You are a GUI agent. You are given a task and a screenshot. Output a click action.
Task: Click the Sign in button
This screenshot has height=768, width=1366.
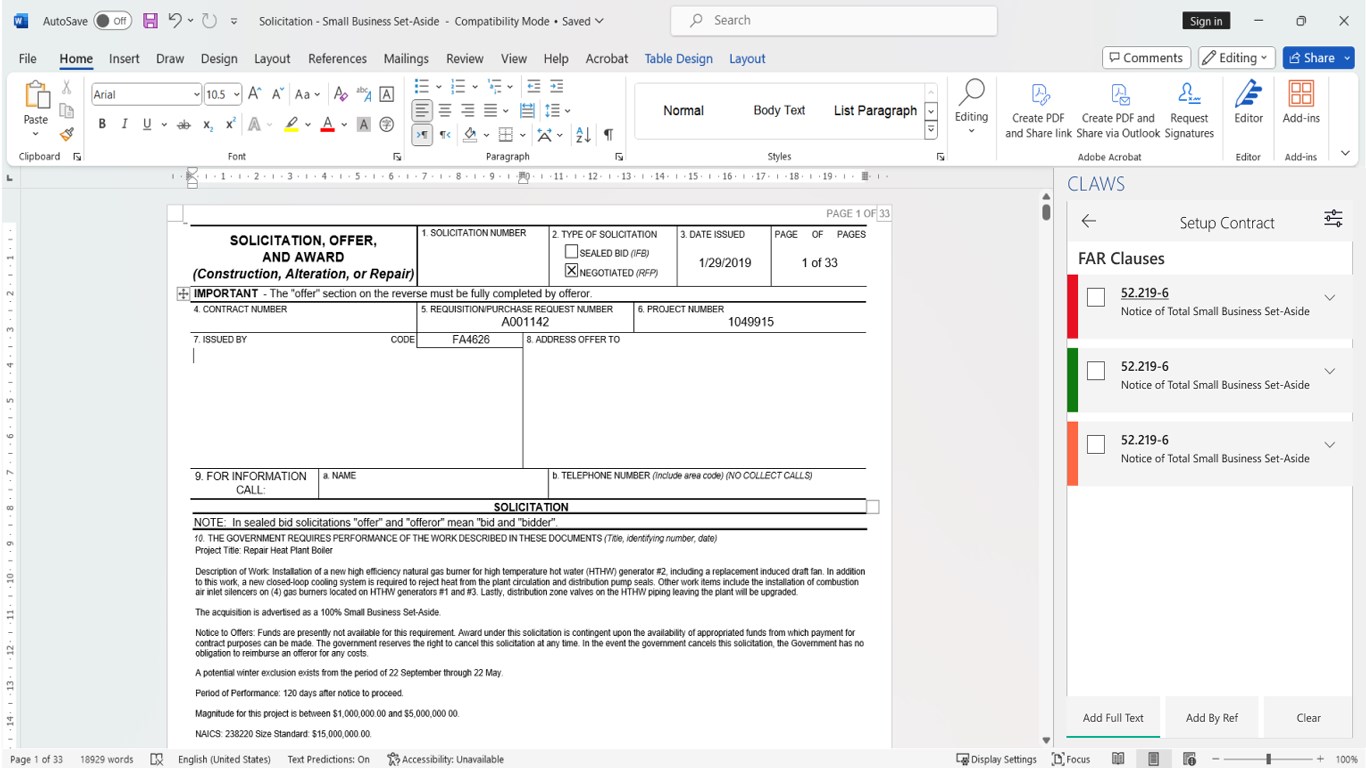pyautogui.click(x=1206, y=21)
